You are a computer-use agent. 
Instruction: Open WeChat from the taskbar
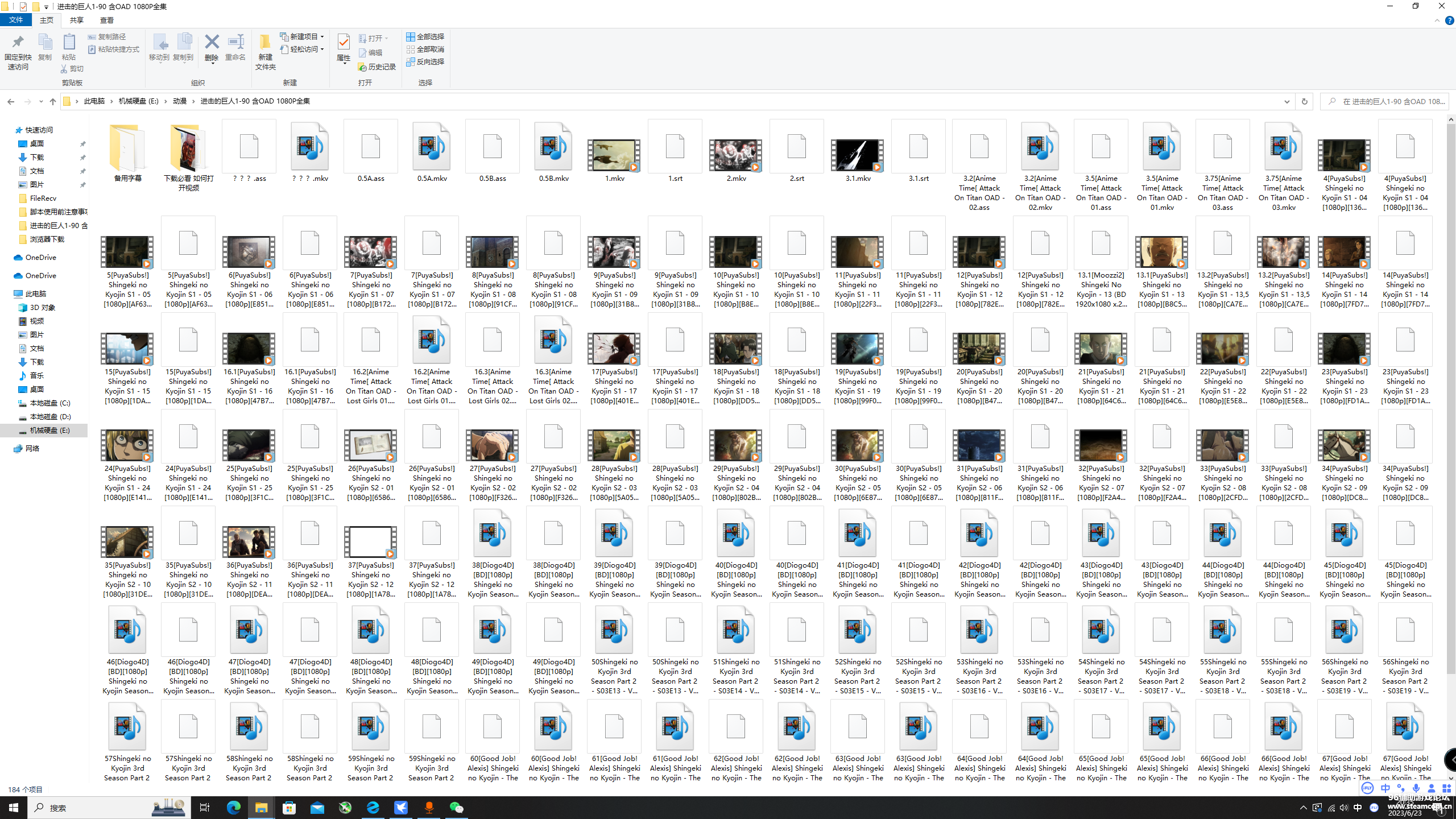(x=457, y=808)
